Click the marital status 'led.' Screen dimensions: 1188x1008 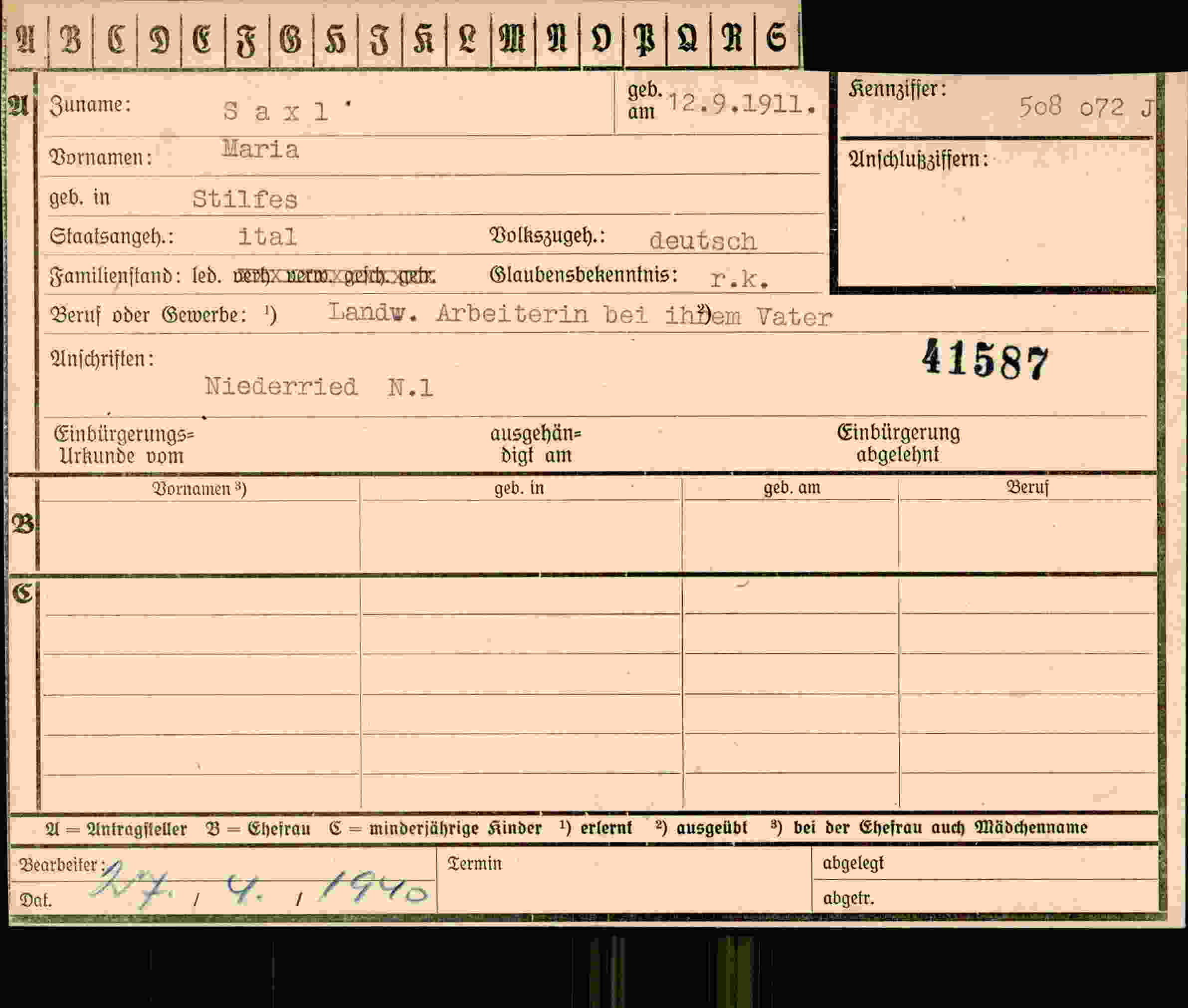pos(206,276)
